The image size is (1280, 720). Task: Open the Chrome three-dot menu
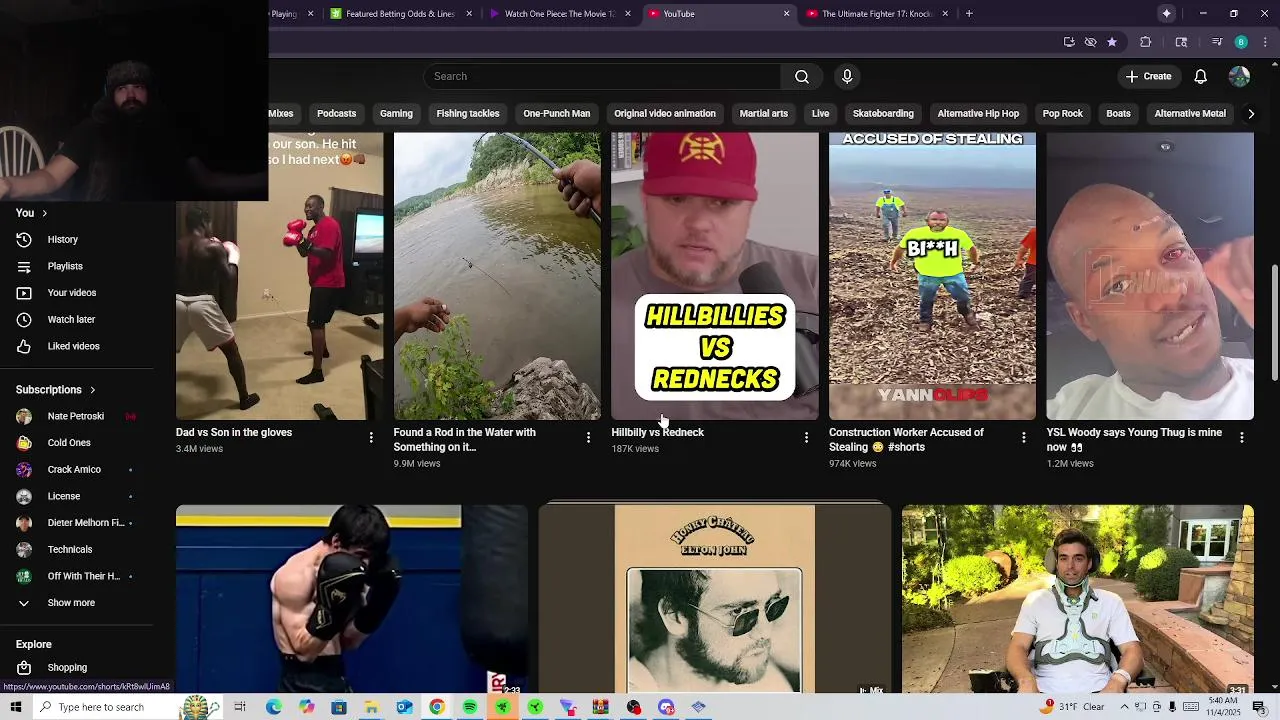coord(1265,42)
